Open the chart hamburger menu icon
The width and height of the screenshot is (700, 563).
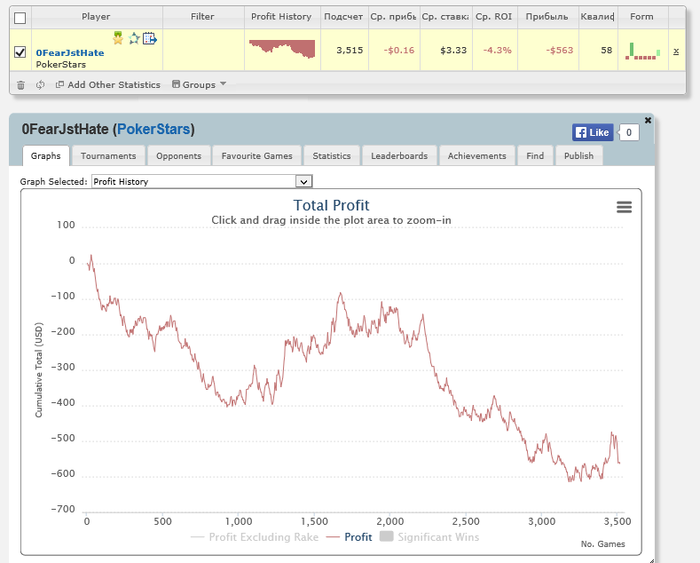point(624,207)
